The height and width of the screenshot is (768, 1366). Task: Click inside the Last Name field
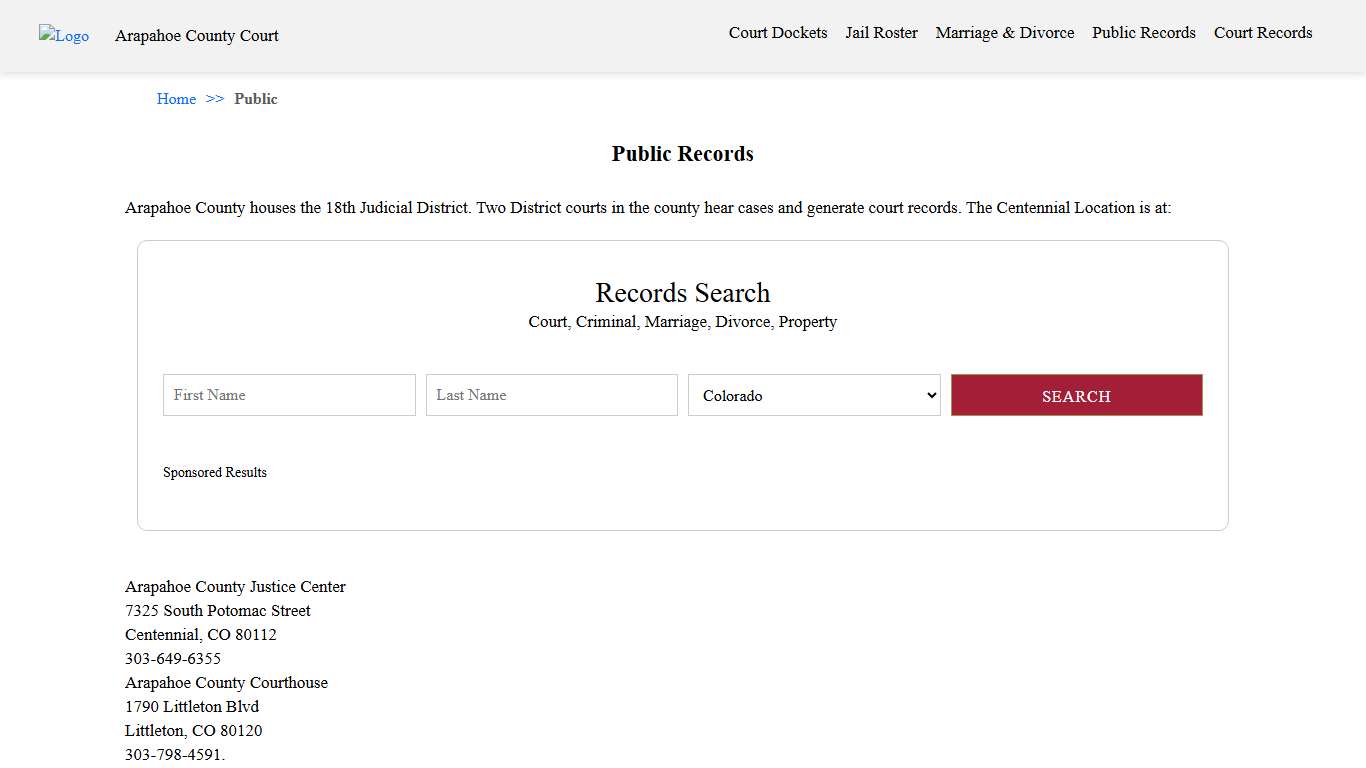coord(551,395)
